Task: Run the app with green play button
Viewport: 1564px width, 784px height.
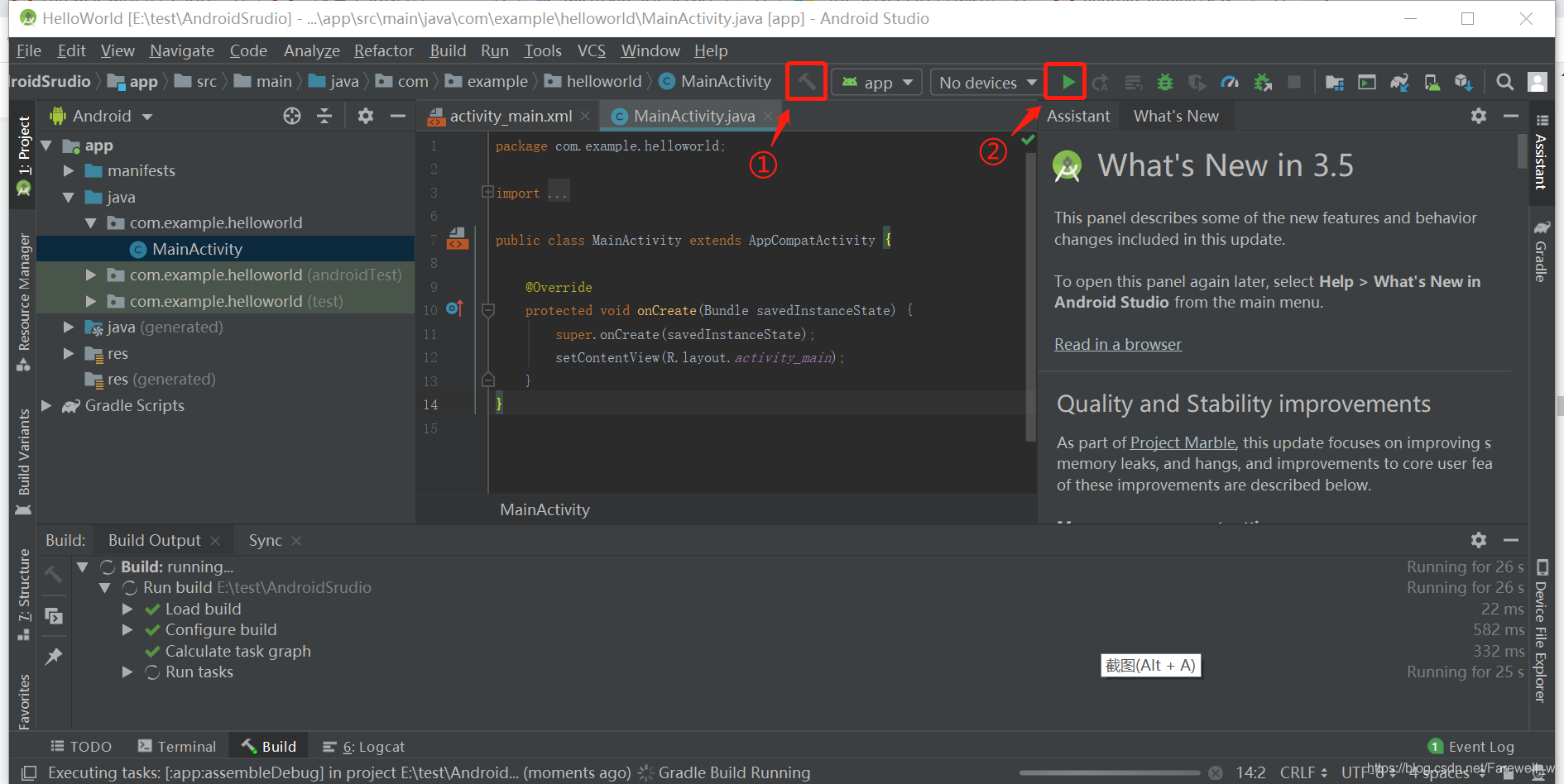Action: [1067, 82]
